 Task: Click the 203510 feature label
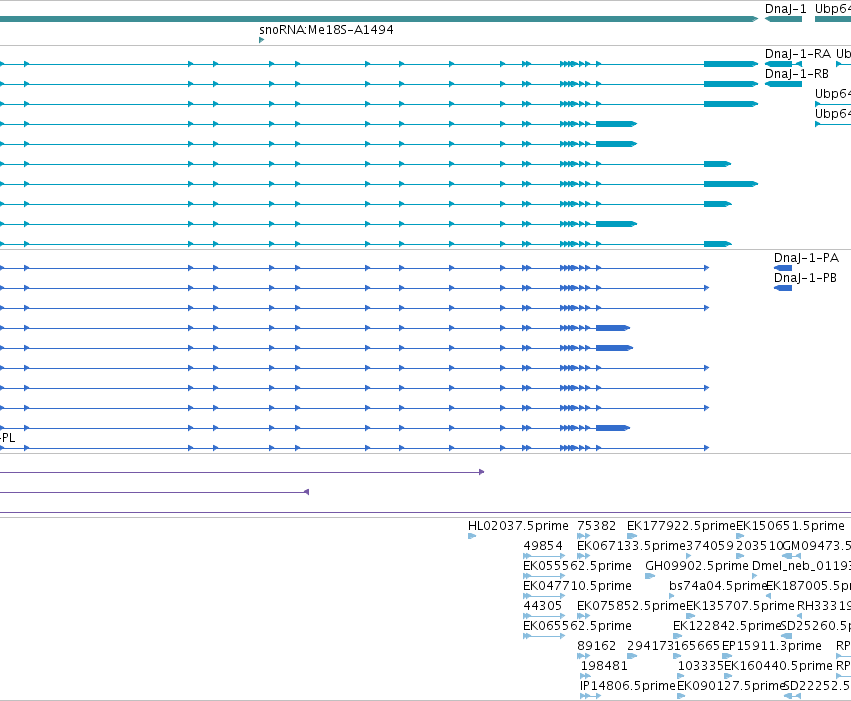[759, 546]
